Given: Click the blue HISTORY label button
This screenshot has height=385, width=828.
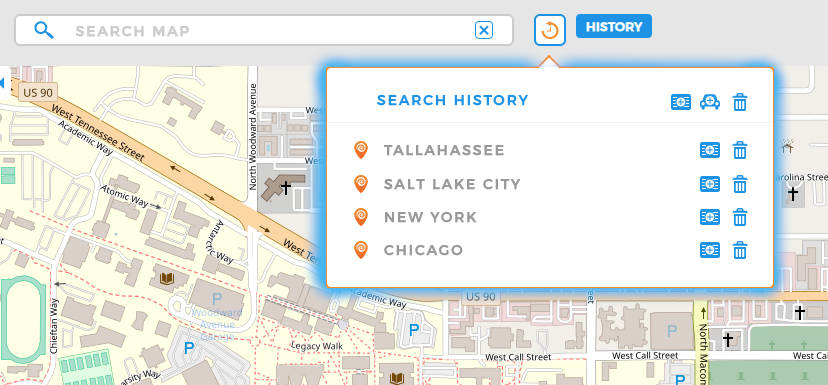Looking at the screenshot, I should tap(614, 26).
